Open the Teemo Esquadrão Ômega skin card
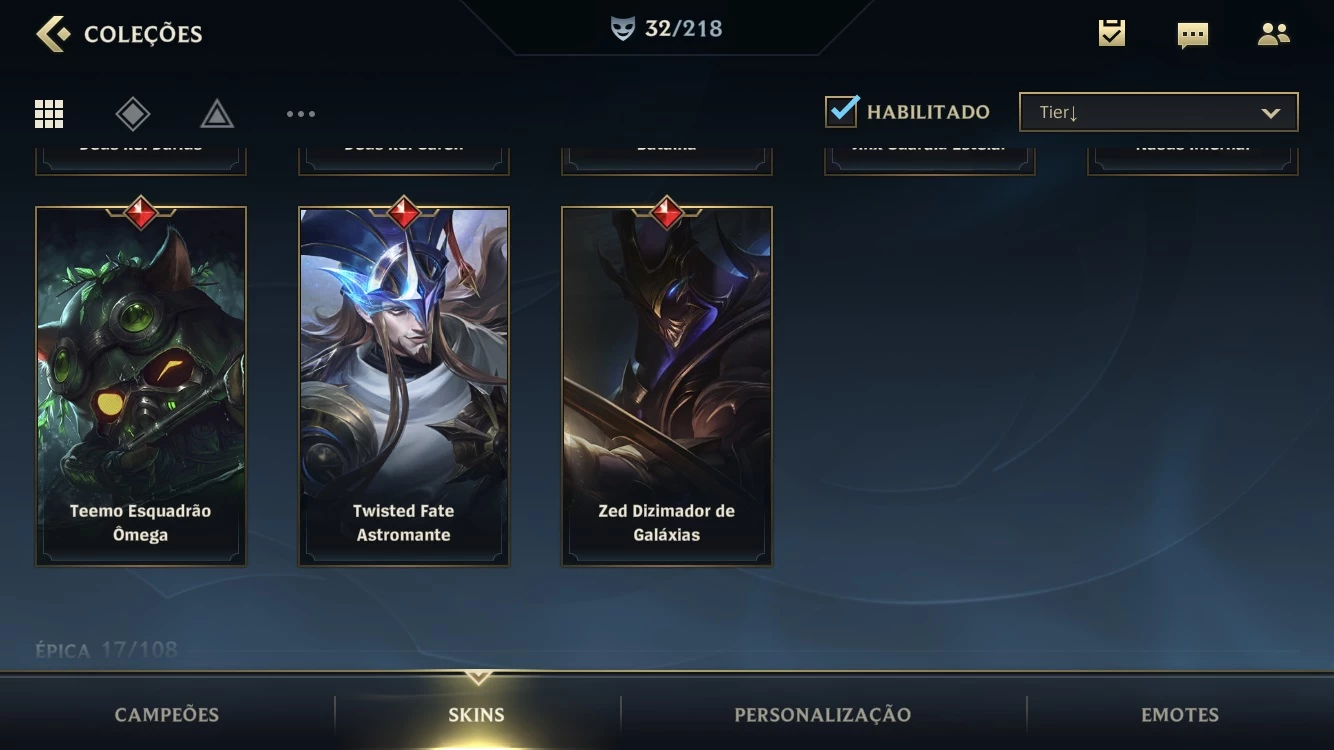This screenshot has width=1334, height=750. (141, 385)
